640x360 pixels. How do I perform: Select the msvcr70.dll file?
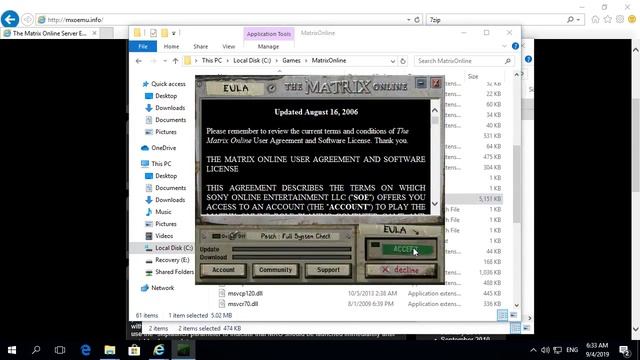[243, 304]
